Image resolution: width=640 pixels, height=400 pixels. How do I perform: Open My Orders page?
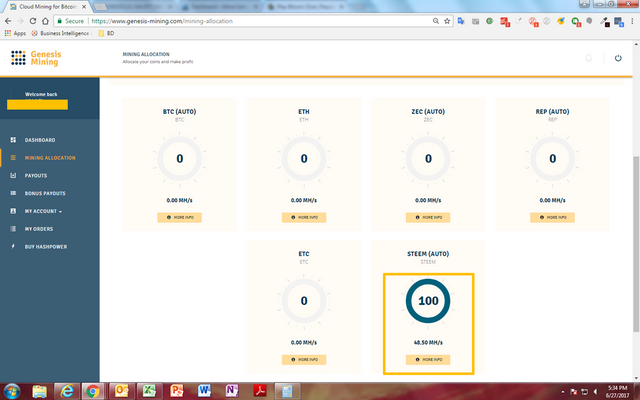click(39, 229)
